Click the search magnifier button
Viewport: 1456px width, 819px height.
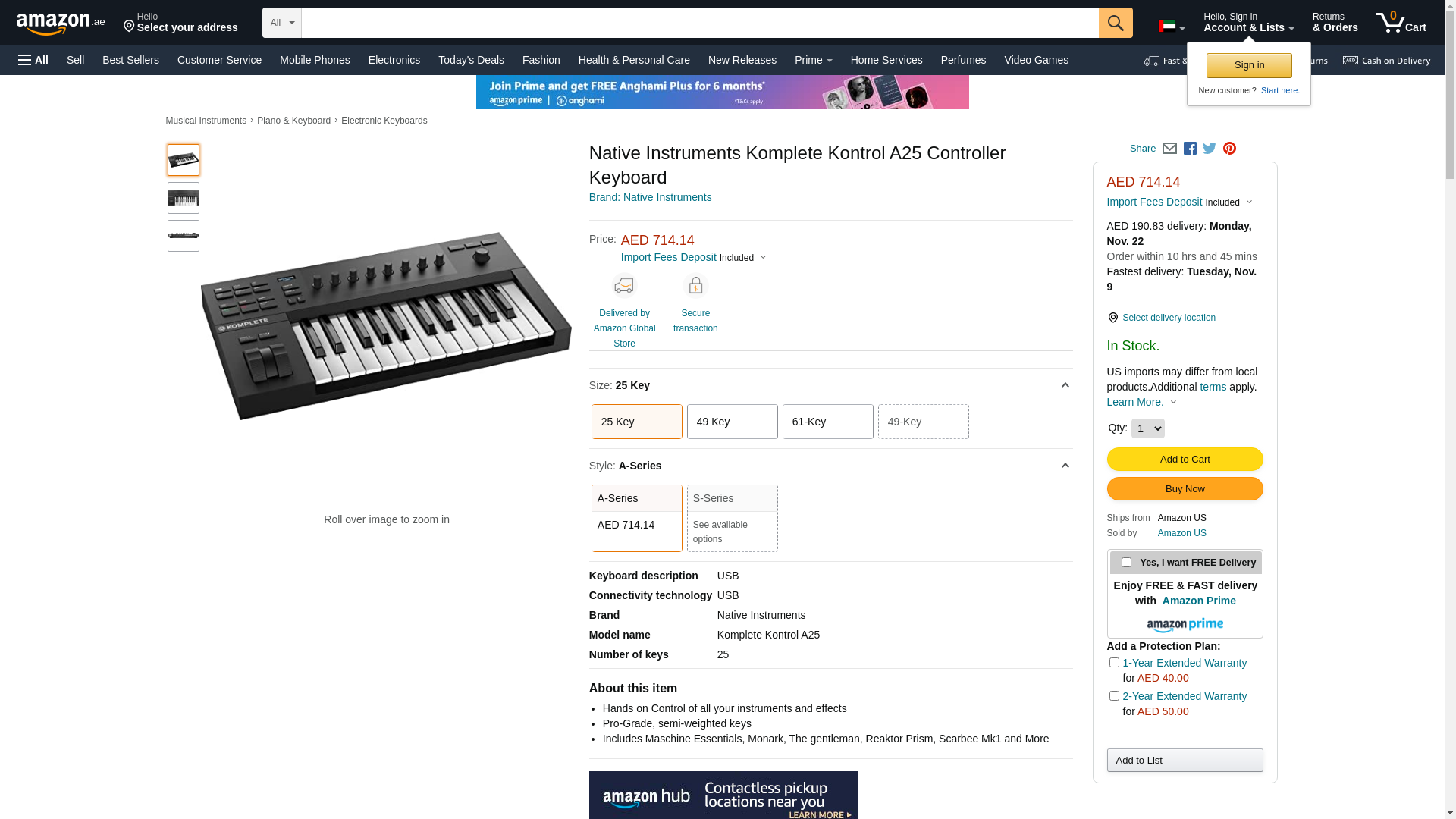(x=1115, y=23)
